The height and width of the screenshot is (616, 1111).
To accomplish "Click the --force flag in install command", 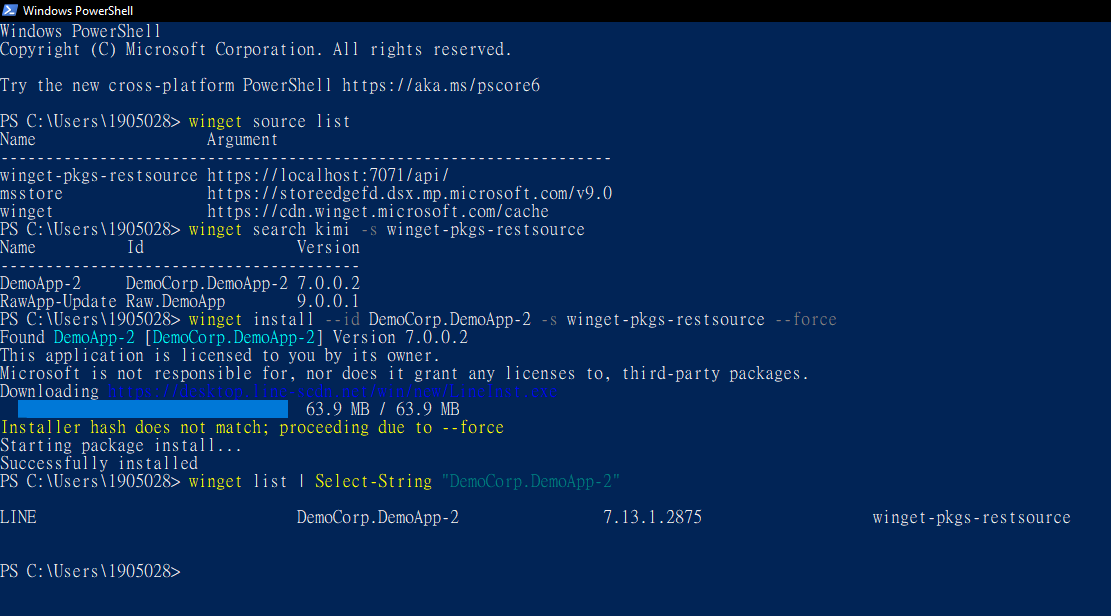I will [806, 320].
